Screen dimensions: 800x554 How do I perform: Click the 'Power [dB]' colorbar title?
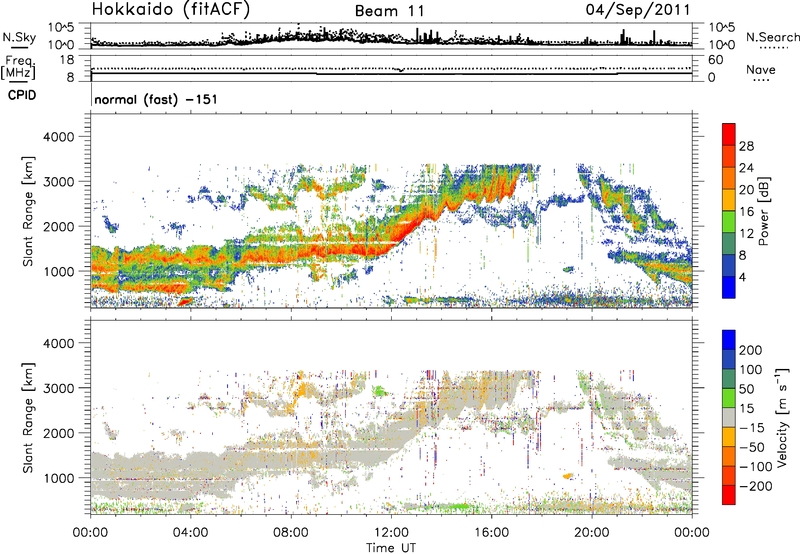pyautogui.click(x=764, y=211)
